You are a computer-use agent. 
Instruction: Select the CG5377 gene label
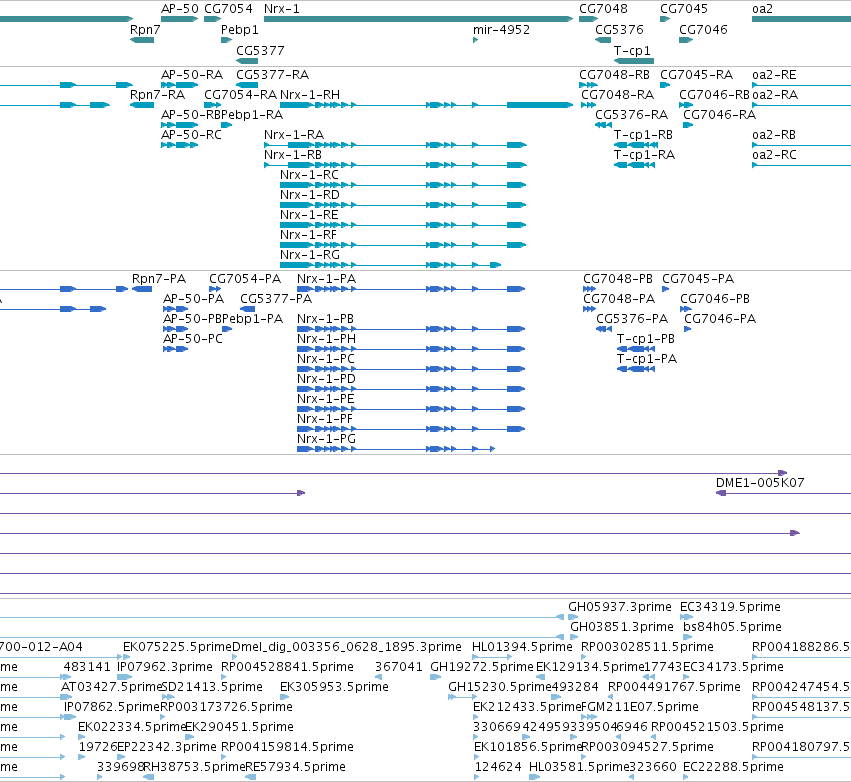[260, 50]
